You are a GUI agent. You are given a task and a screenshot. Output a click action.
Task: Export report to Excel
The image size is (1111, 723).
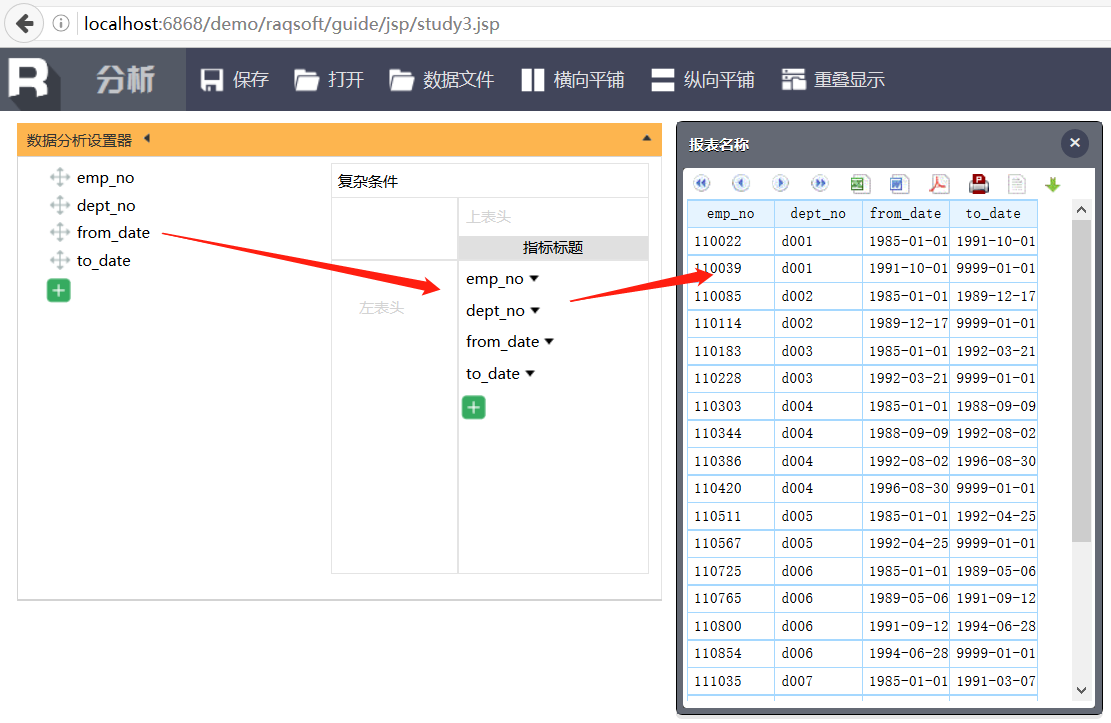[x=859, y=184]
